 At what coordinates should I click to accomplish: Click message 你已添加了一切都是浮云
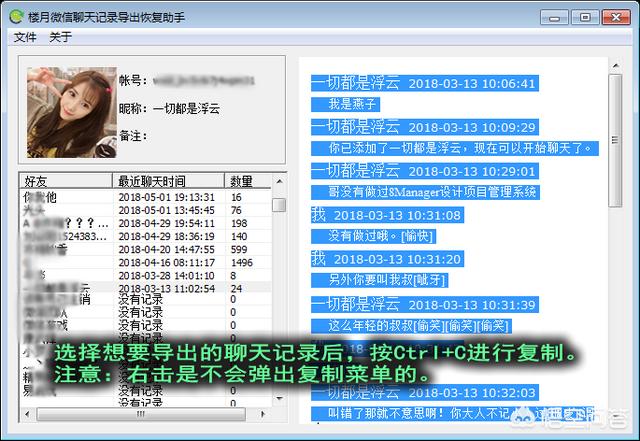(455, 148)
